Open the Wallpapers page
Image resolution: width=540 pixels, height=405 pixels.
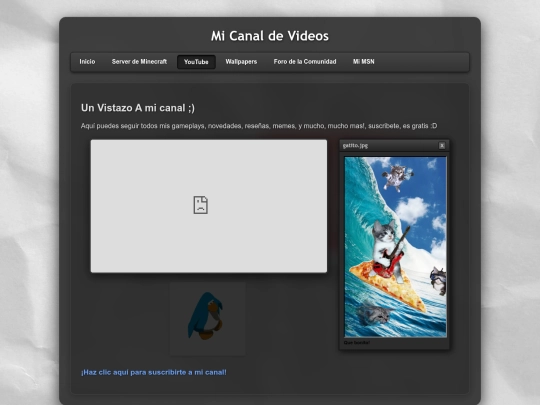pos(241,62)
